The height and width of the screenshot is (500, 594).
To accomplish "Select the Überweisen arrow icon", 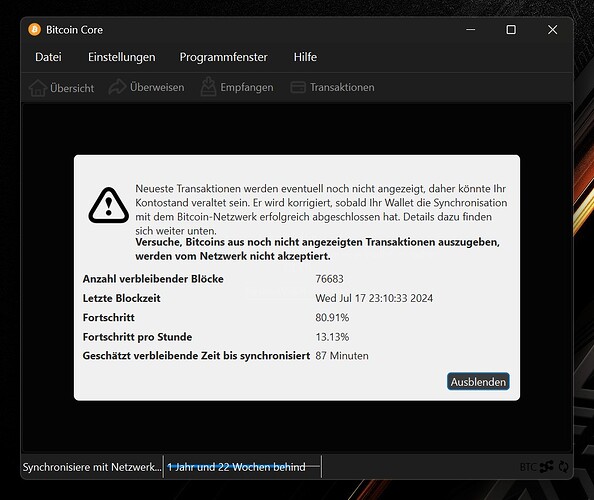I will [x=117, y=87].
